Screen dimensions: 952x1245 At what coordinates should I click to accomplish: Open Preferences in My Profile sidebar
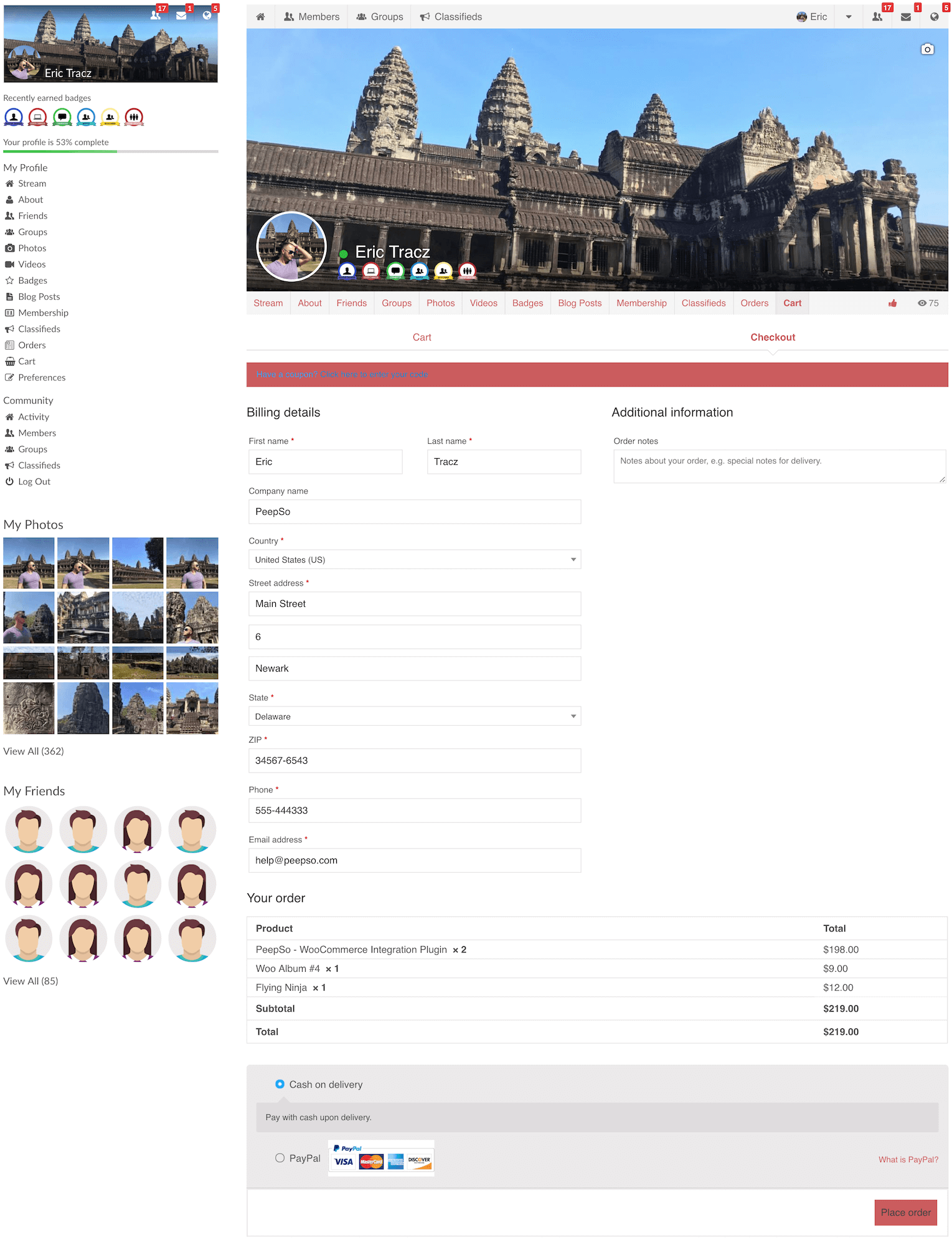42,378
